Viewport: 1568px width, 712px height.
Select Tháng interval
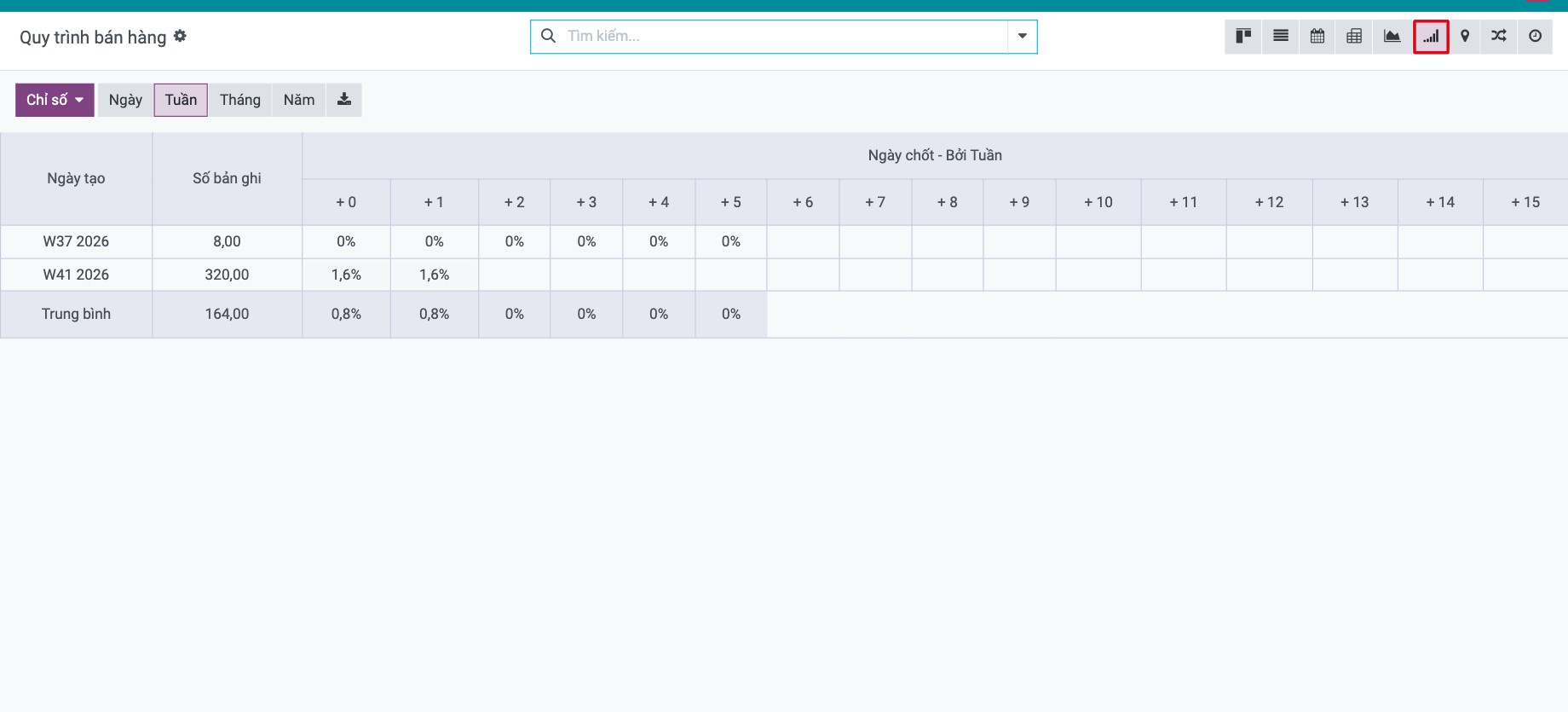pos(240,100)
